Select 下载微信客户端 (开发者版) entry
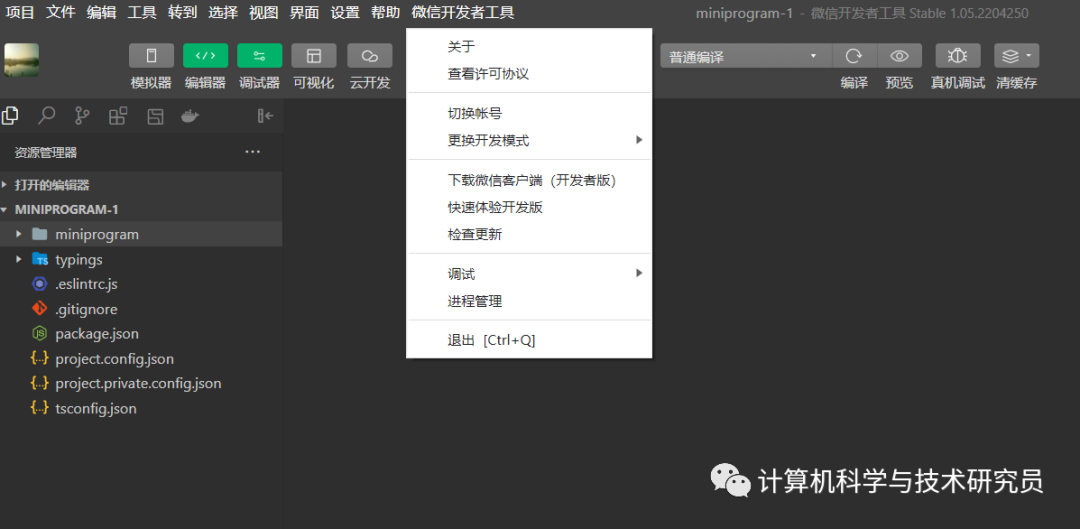This screenshot has width=1080, height=529. tap(529, 180)
